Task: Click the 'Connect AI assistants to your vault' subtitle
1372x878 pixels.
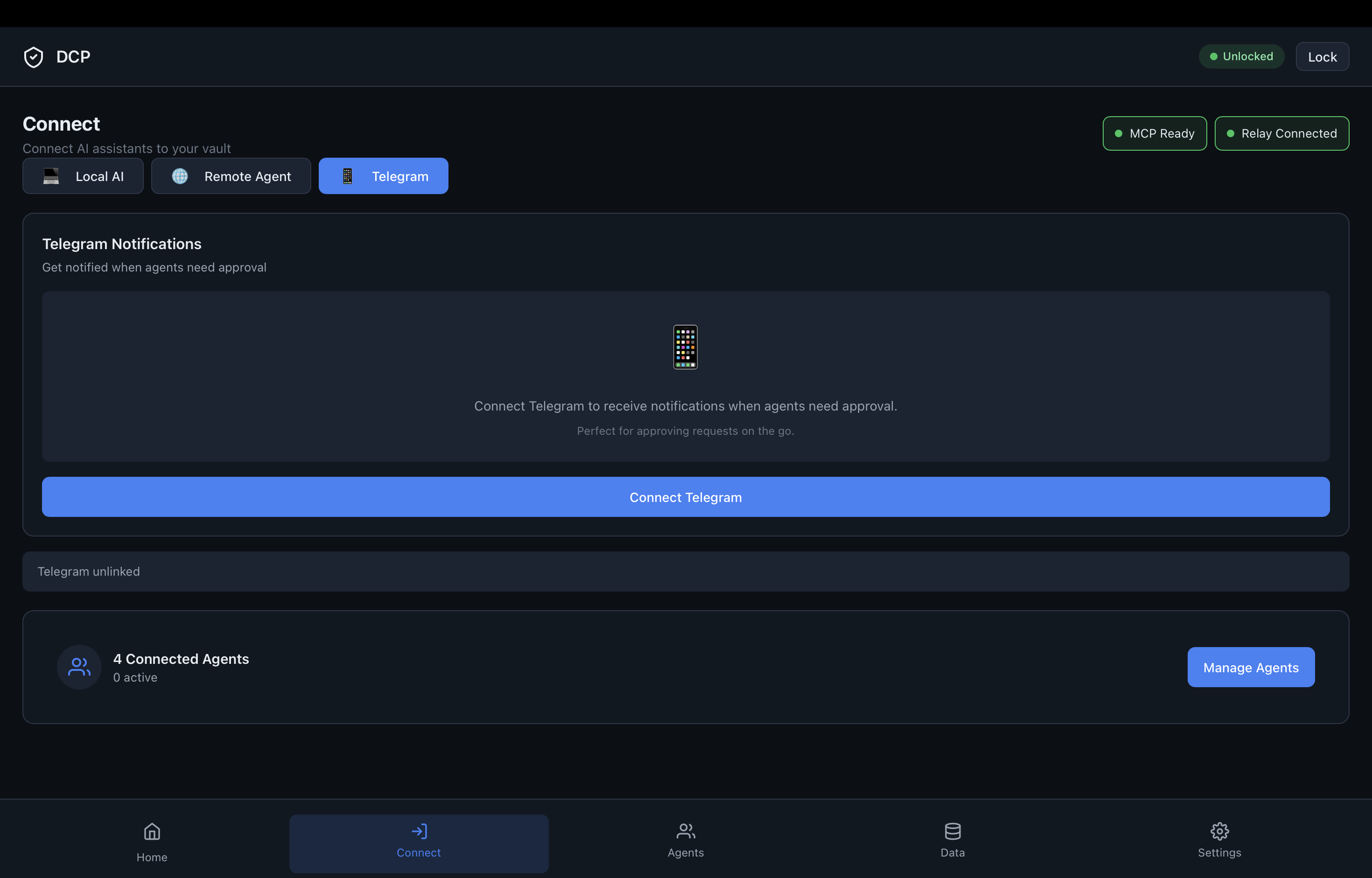Action: pos(126,148)
